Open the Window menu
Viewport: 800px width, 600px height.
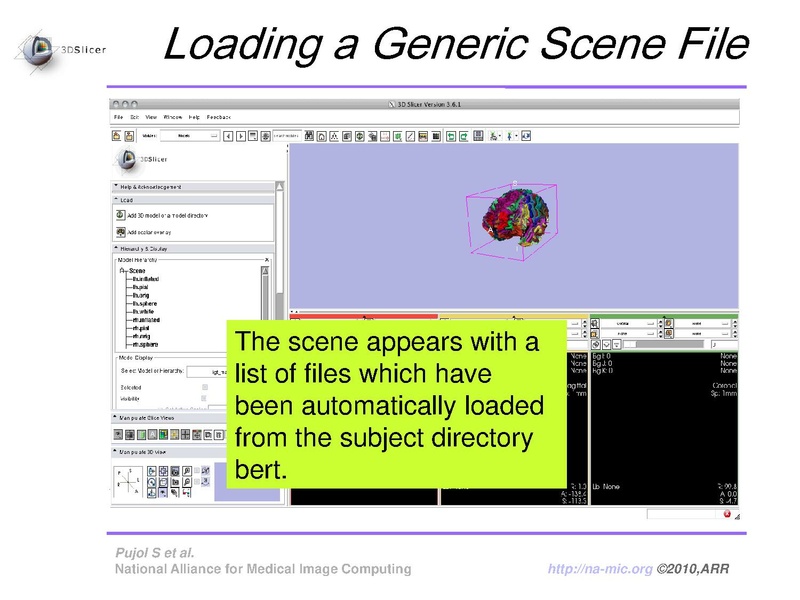(x=173, y=117)
